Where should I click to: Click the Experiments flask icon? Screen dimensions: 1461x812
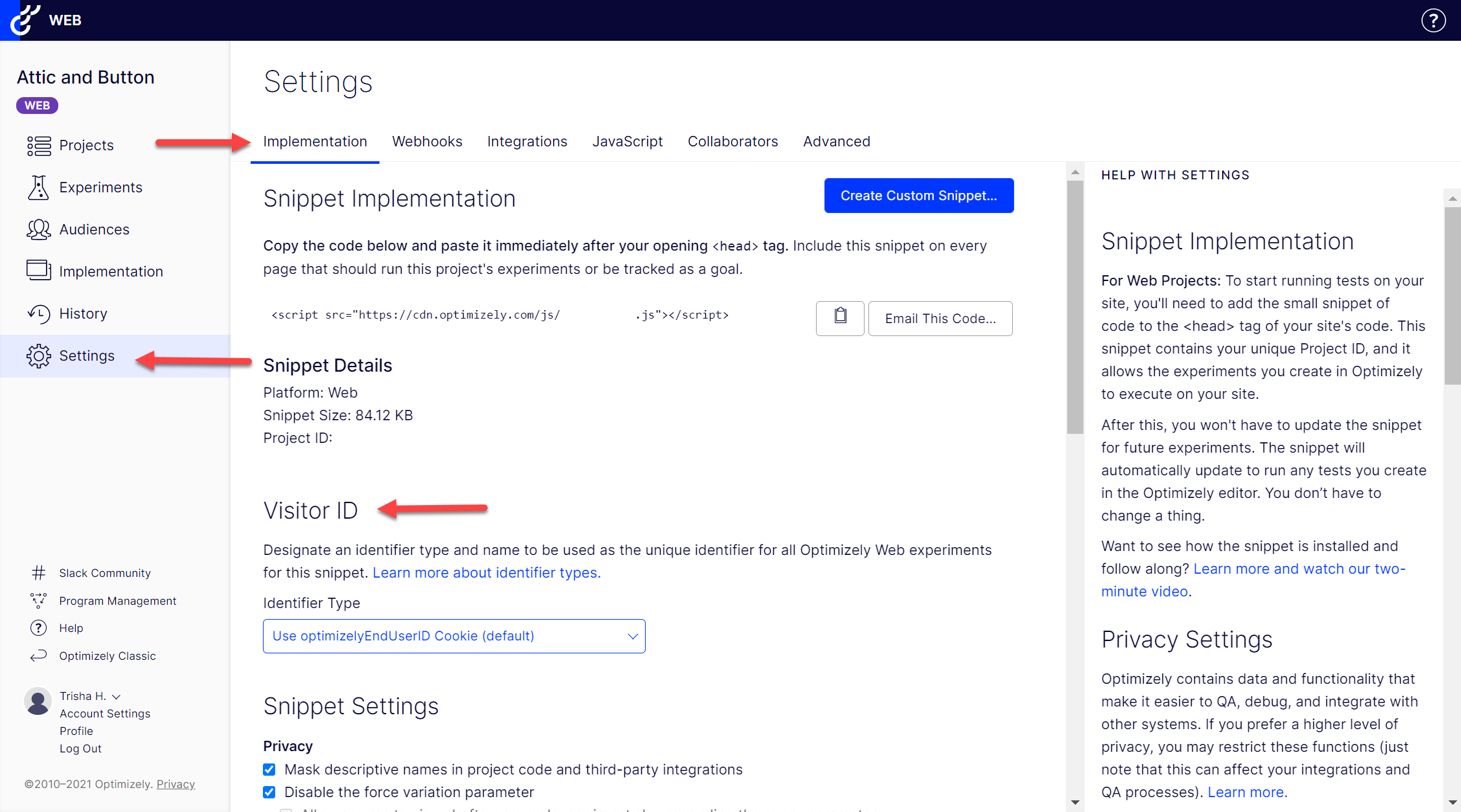click(38, 187)
